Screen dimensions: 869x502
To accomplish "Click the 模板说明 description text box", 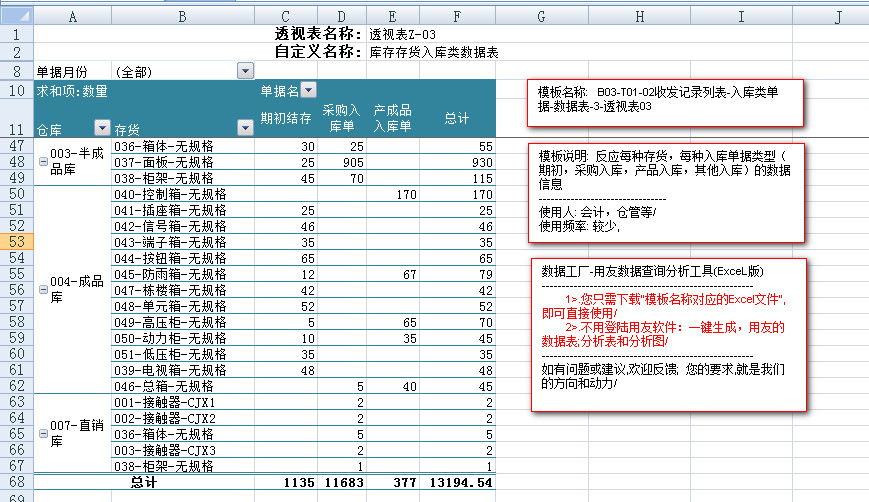I will 665,191.
